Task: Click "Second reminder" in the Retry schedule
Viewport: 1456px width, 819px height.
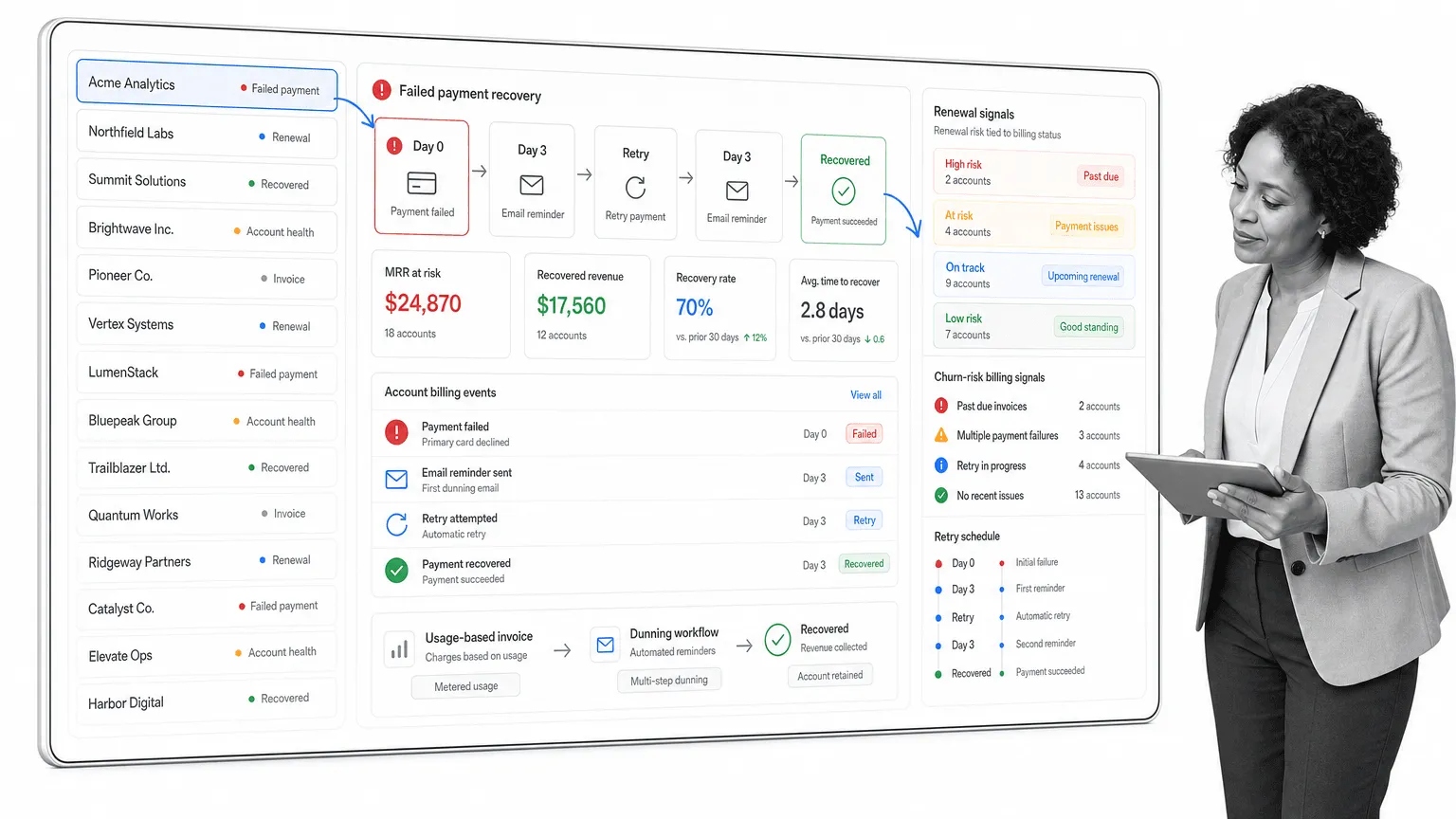Action: point(1046,644)
